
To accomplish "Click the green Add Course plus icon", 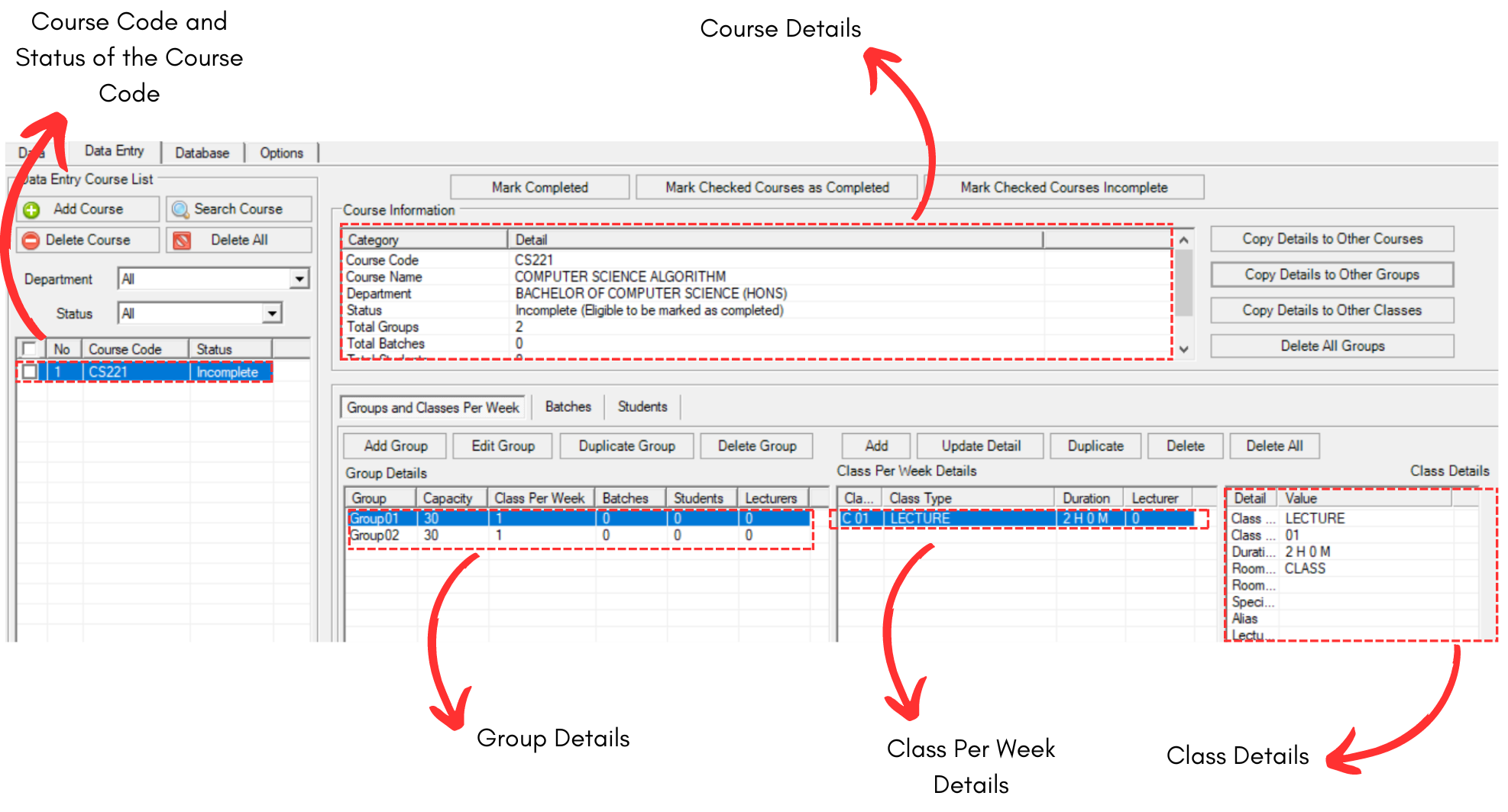I will (x=31, y=210).
